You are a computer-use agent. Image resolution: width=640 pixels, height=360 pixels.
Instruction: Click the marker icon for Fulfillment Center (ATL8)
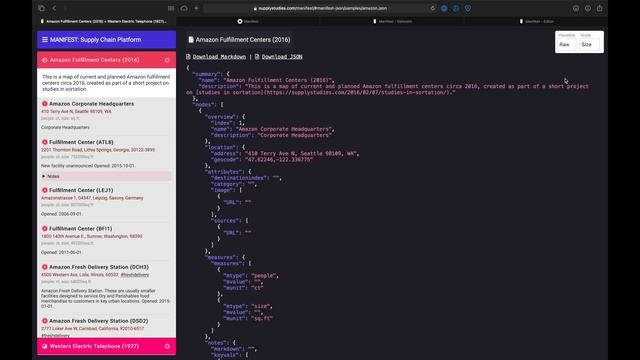(x=45, y=142)
